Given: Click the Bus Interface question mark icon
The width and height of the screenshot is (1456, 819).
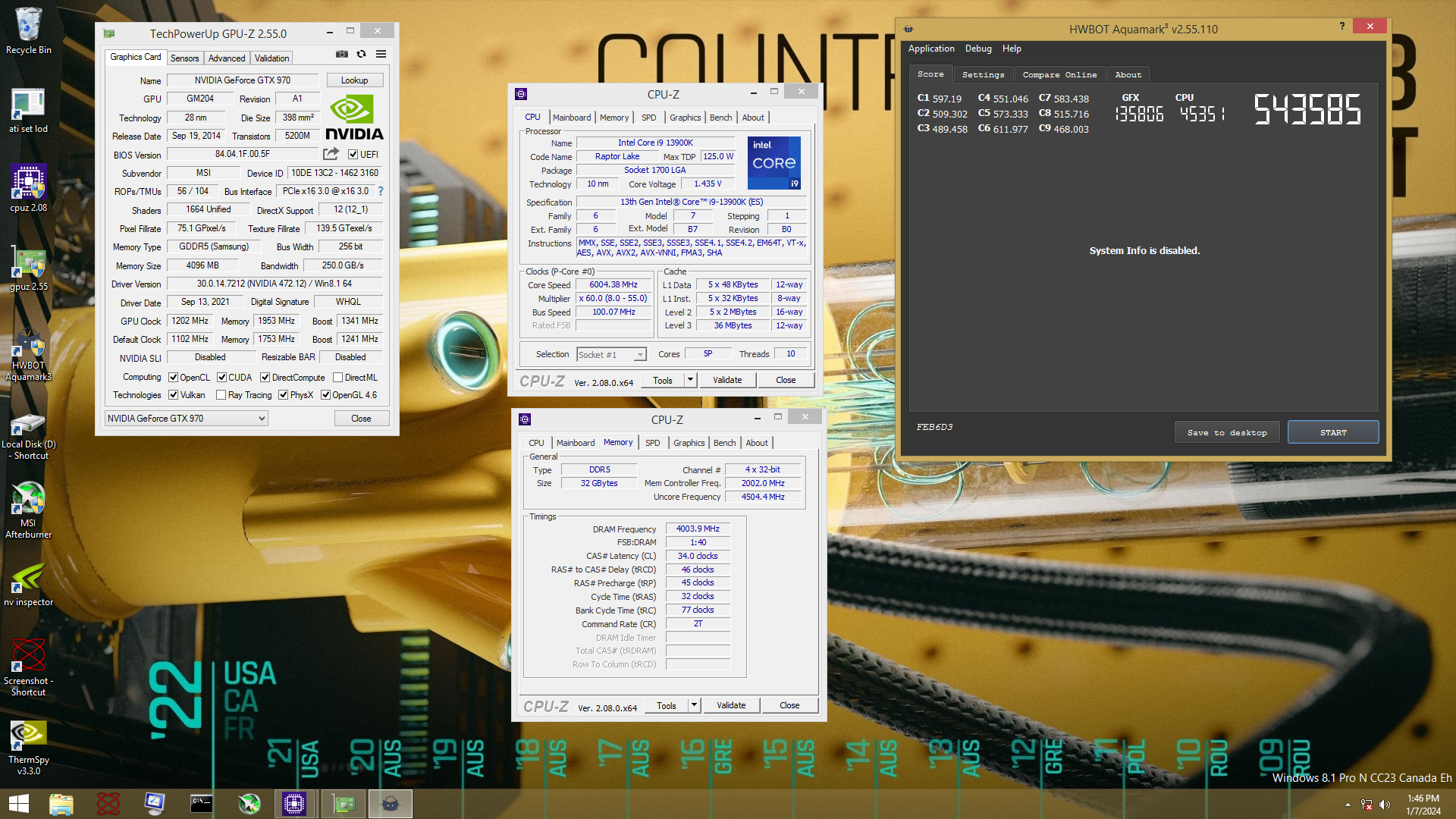Looking at the screenshot, I should coord(381,191).
